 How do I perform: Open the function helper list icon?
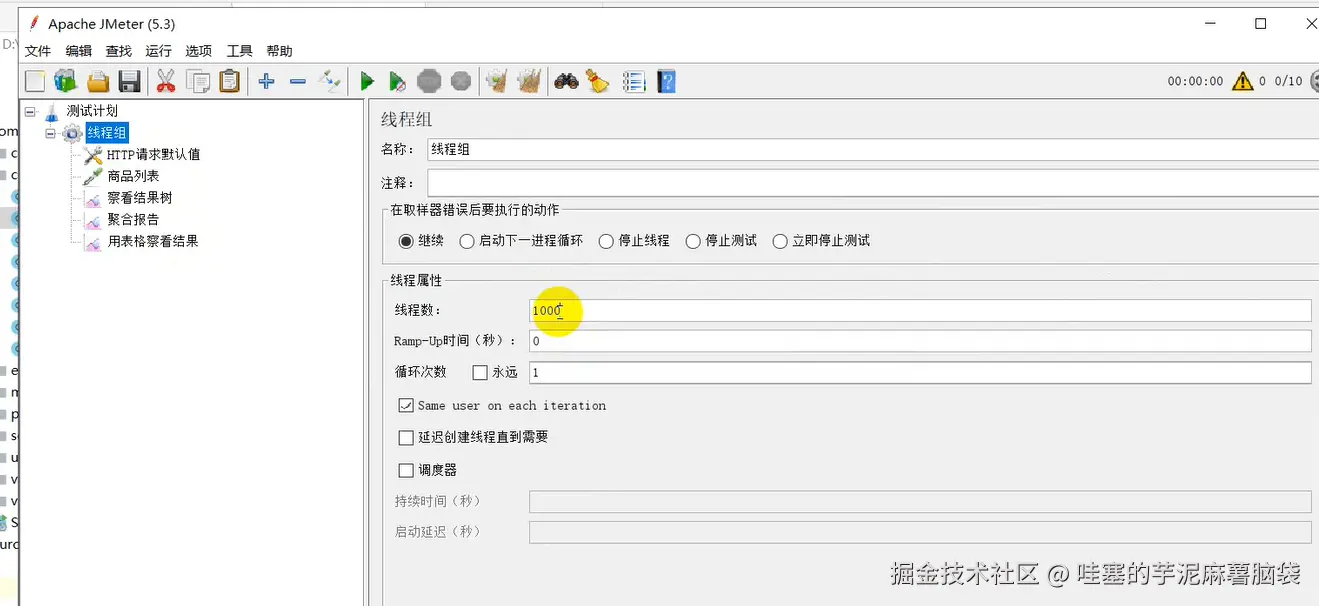pos(634,82)
